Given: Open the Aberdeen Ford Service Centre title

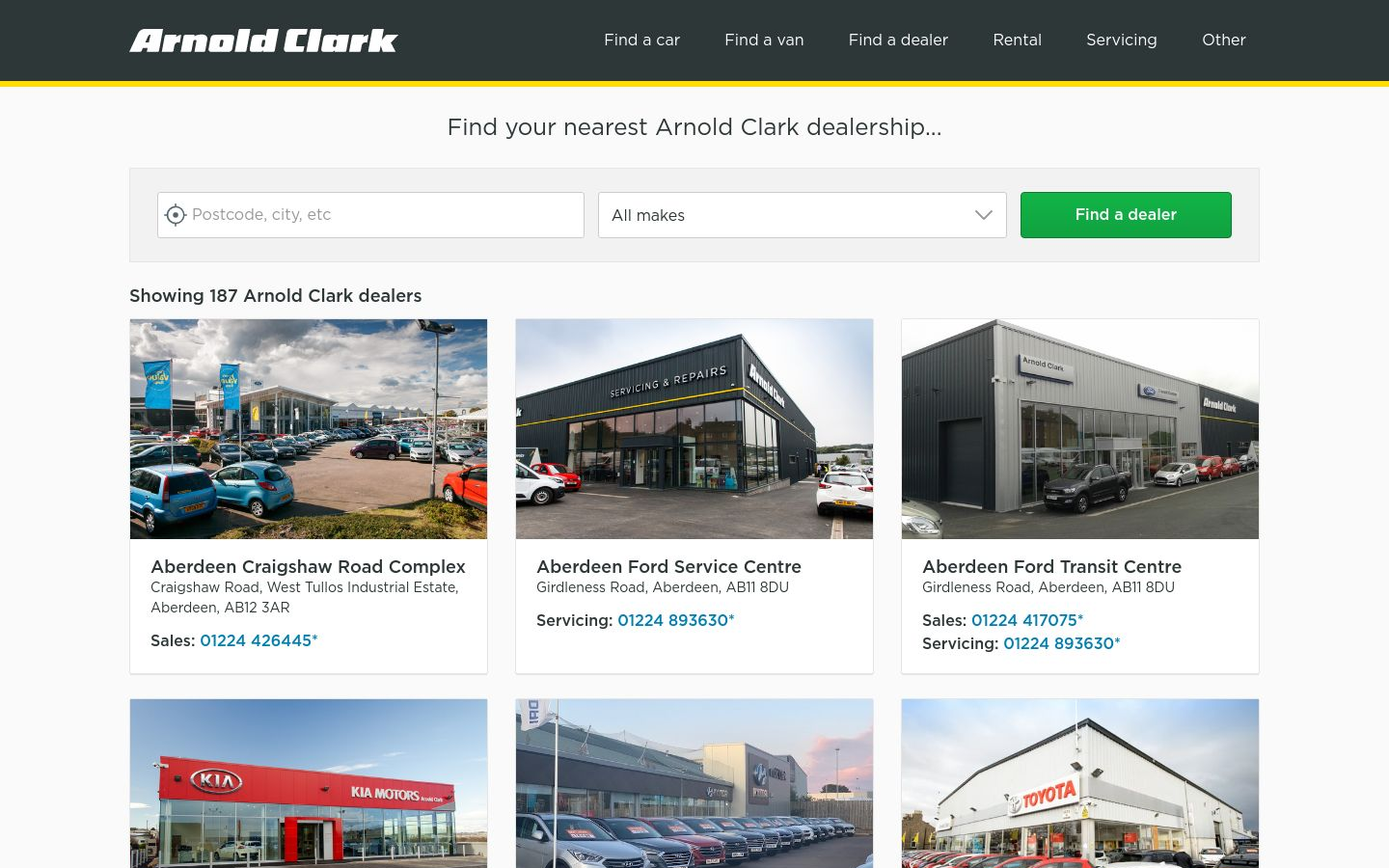Looking at the screenshot, I should (x=668, y=567).
